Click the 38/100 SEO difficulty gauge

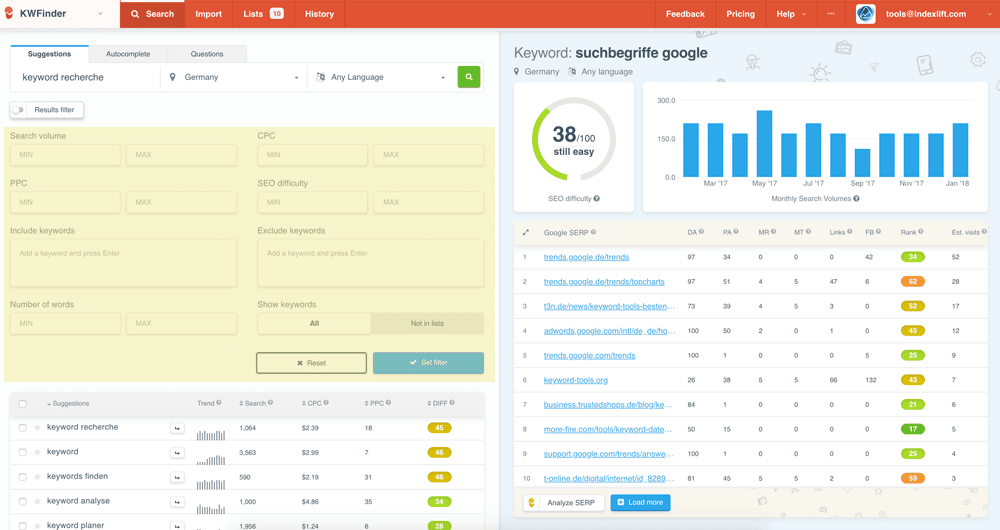coord(573,139)
